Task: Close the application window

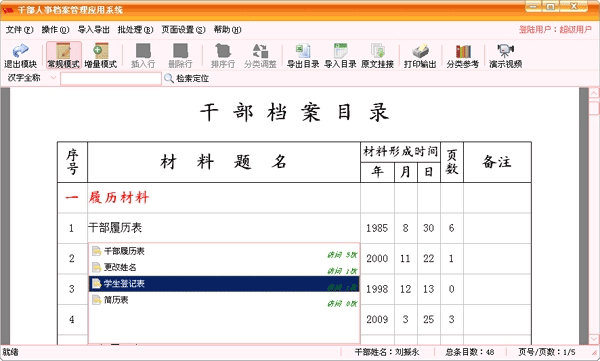Action: 574,6
